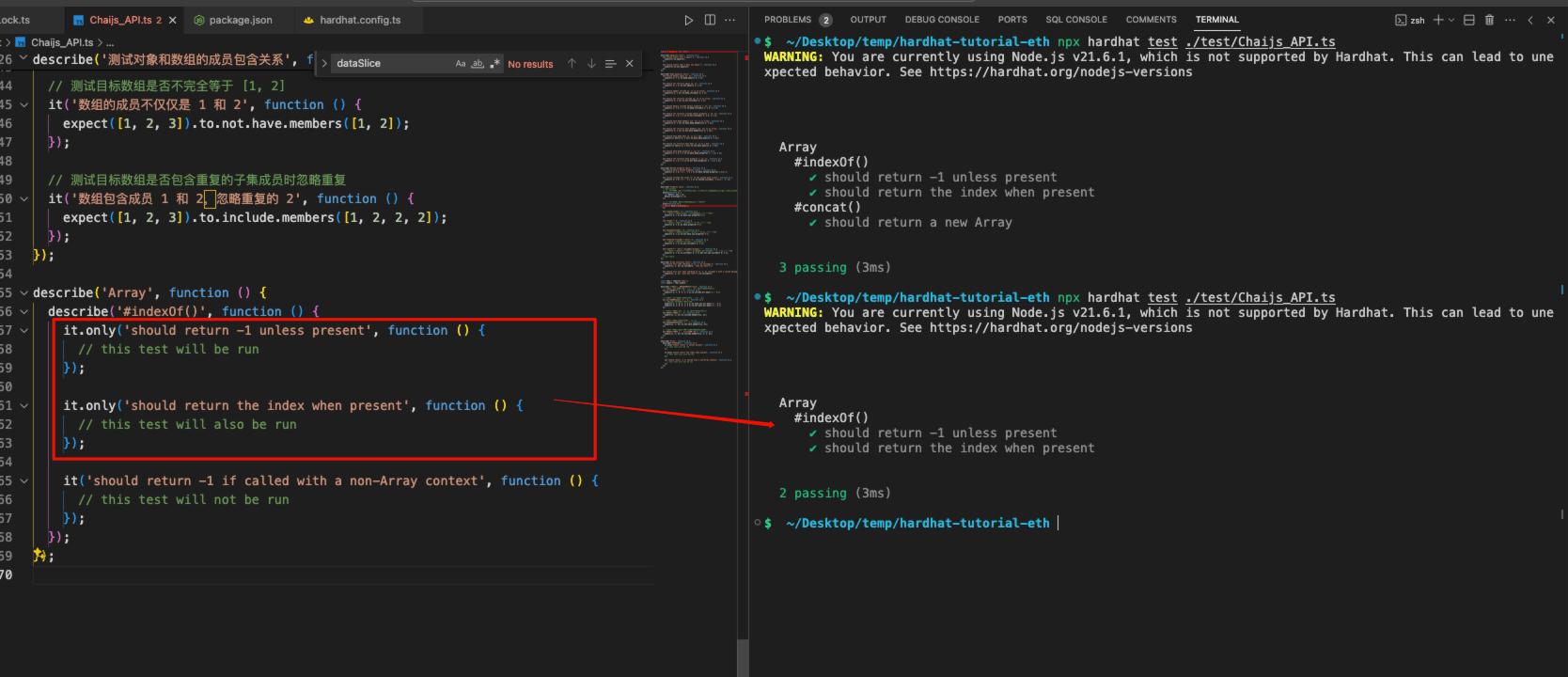Open the PROBLEMS panel tab

click(x=788, y=20)
